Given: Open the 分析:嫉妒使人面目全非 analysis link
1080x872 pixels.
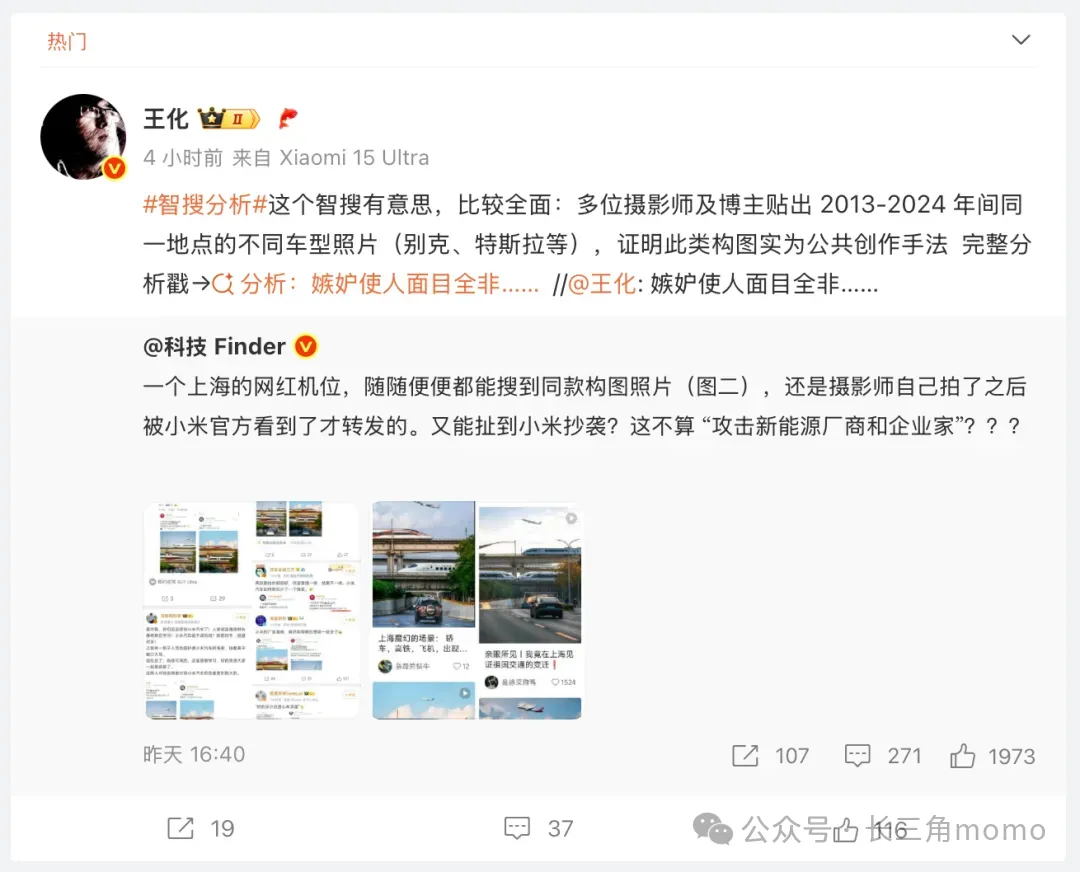Looking at the screenshot, I should click(375, 284).
